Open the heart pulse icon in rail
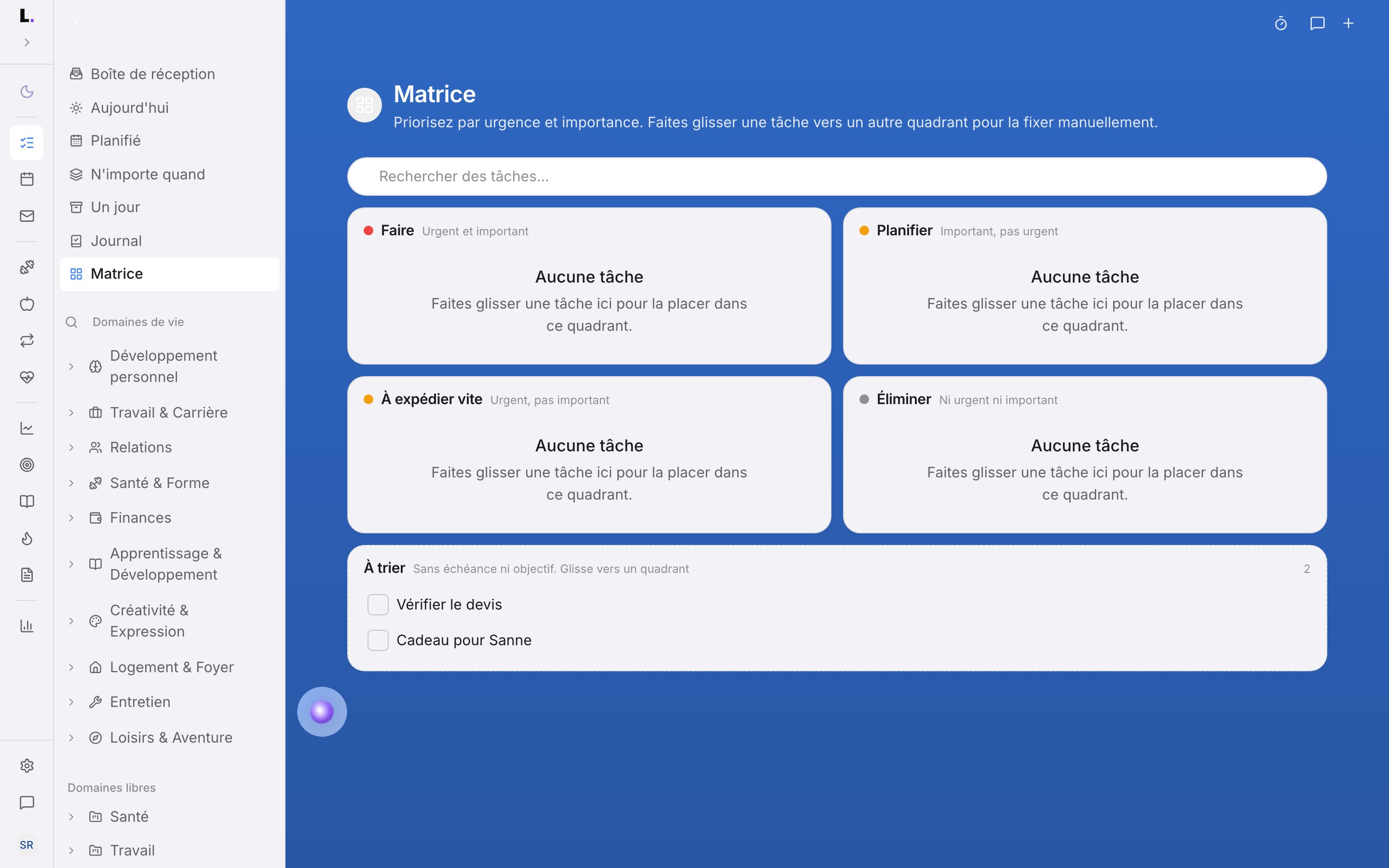The width and height of the screenshot is (1389, 868). click(x=27, y=377)
